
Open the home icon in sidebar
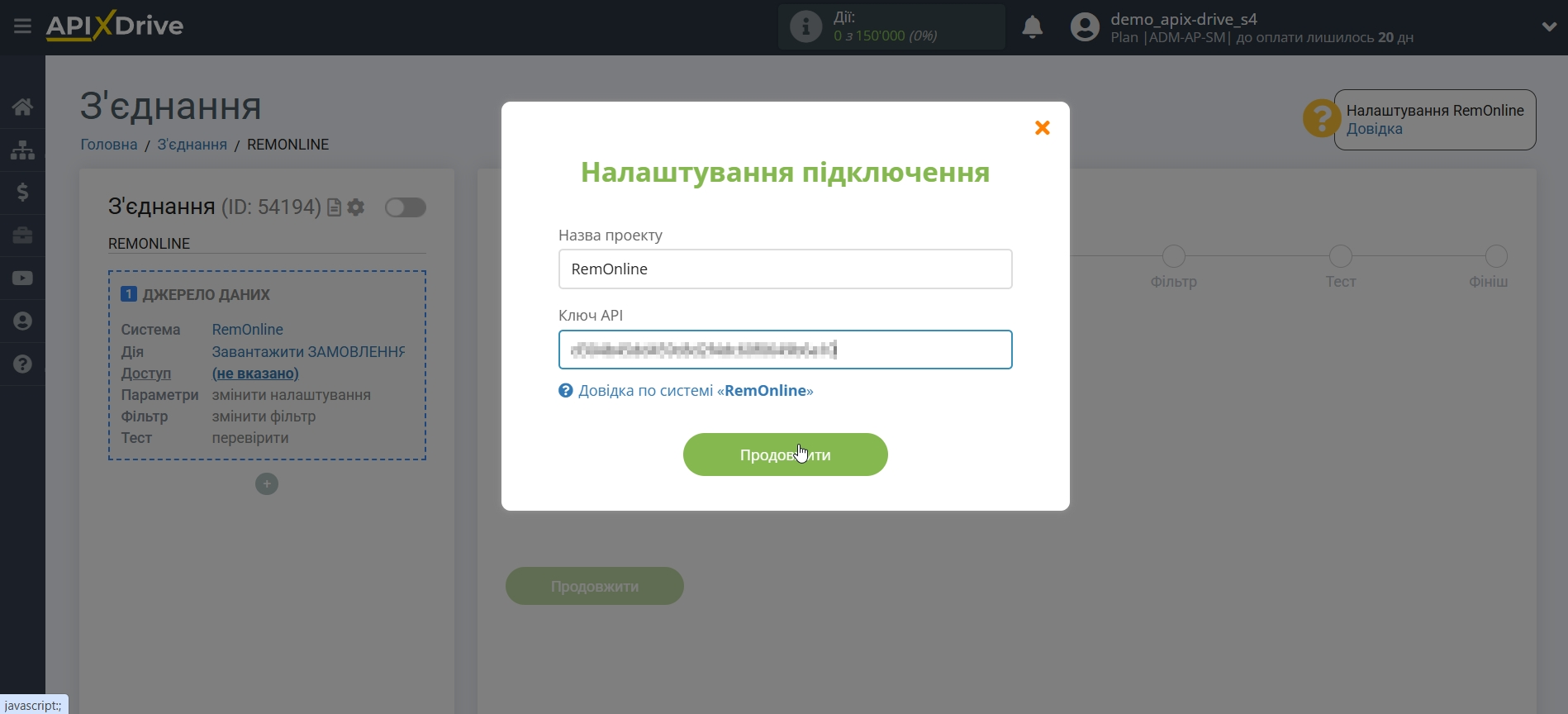click(x=22, y=107)
